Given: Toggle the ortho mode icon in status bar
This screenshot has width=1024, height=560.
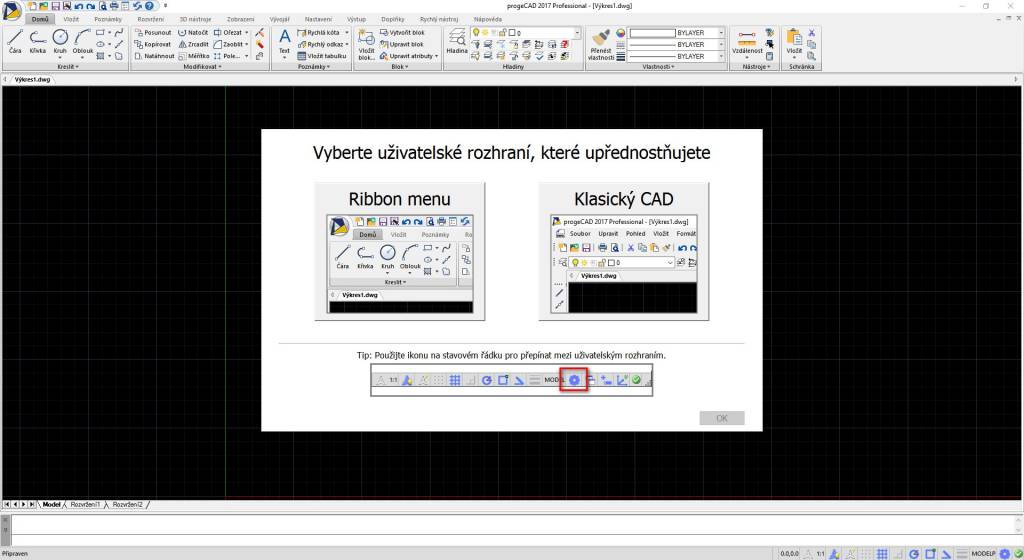Looking at the screenshot, I should (899, 553).
